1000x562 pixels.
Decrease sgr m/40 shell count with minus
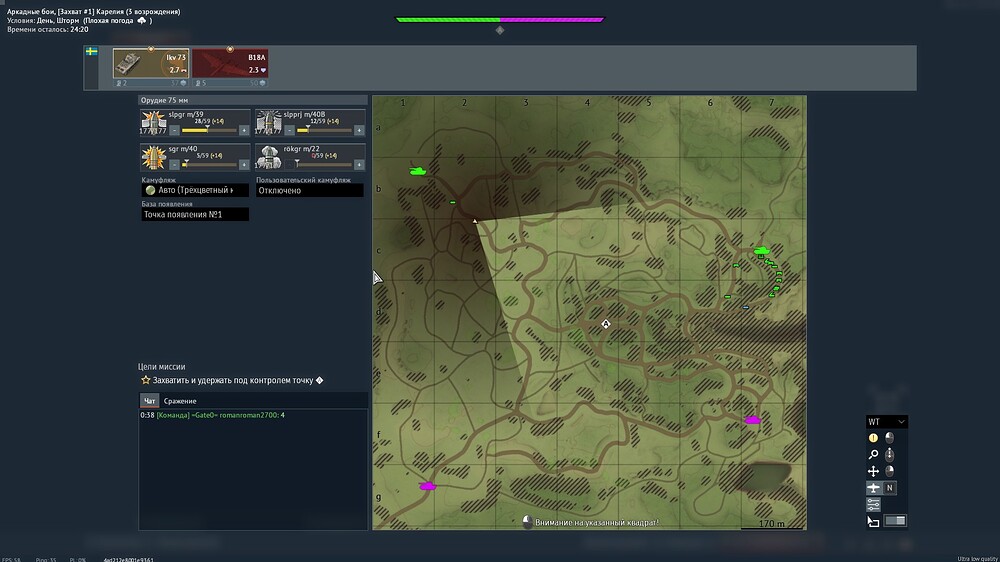pyautogui.click(x=174, y=165)
